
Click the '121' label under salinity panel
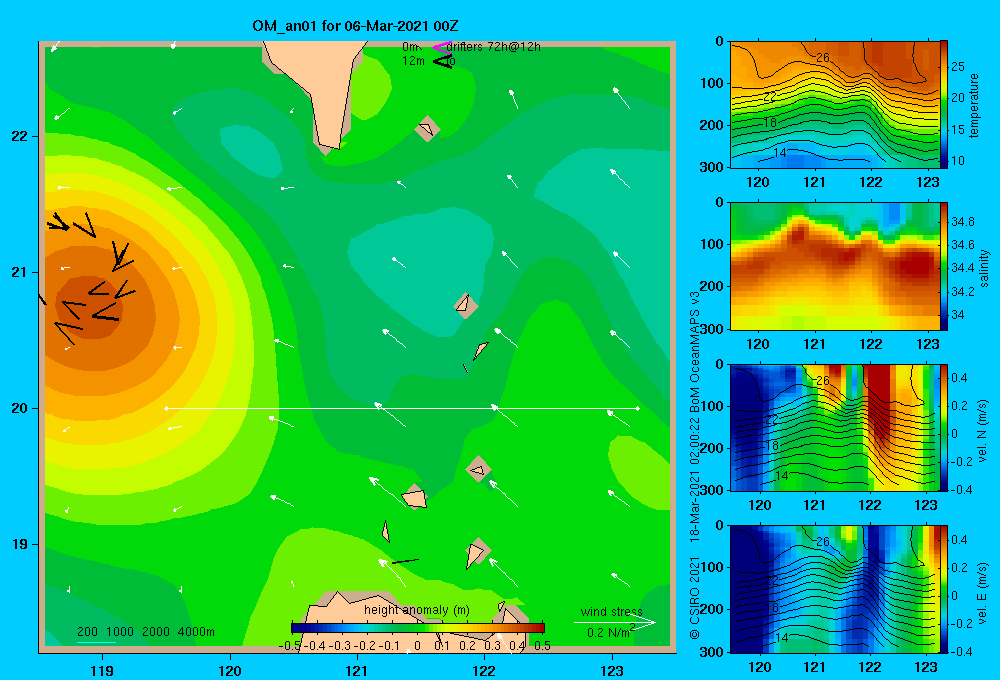[x=814, y=344]
